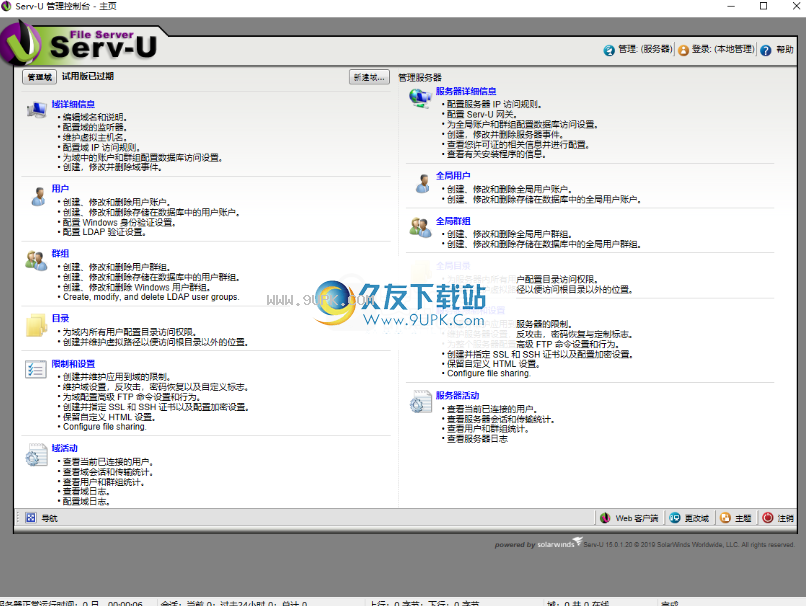Click the 服务器详细信息 globe computer icon
Screen dimensions: 806x606
click(420, 98)
